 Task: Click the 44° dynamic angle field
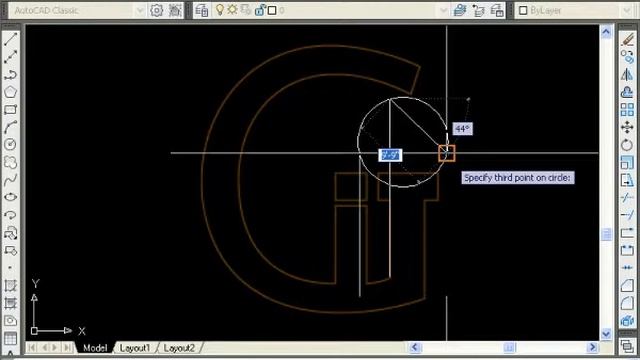[x=462, y=129]
